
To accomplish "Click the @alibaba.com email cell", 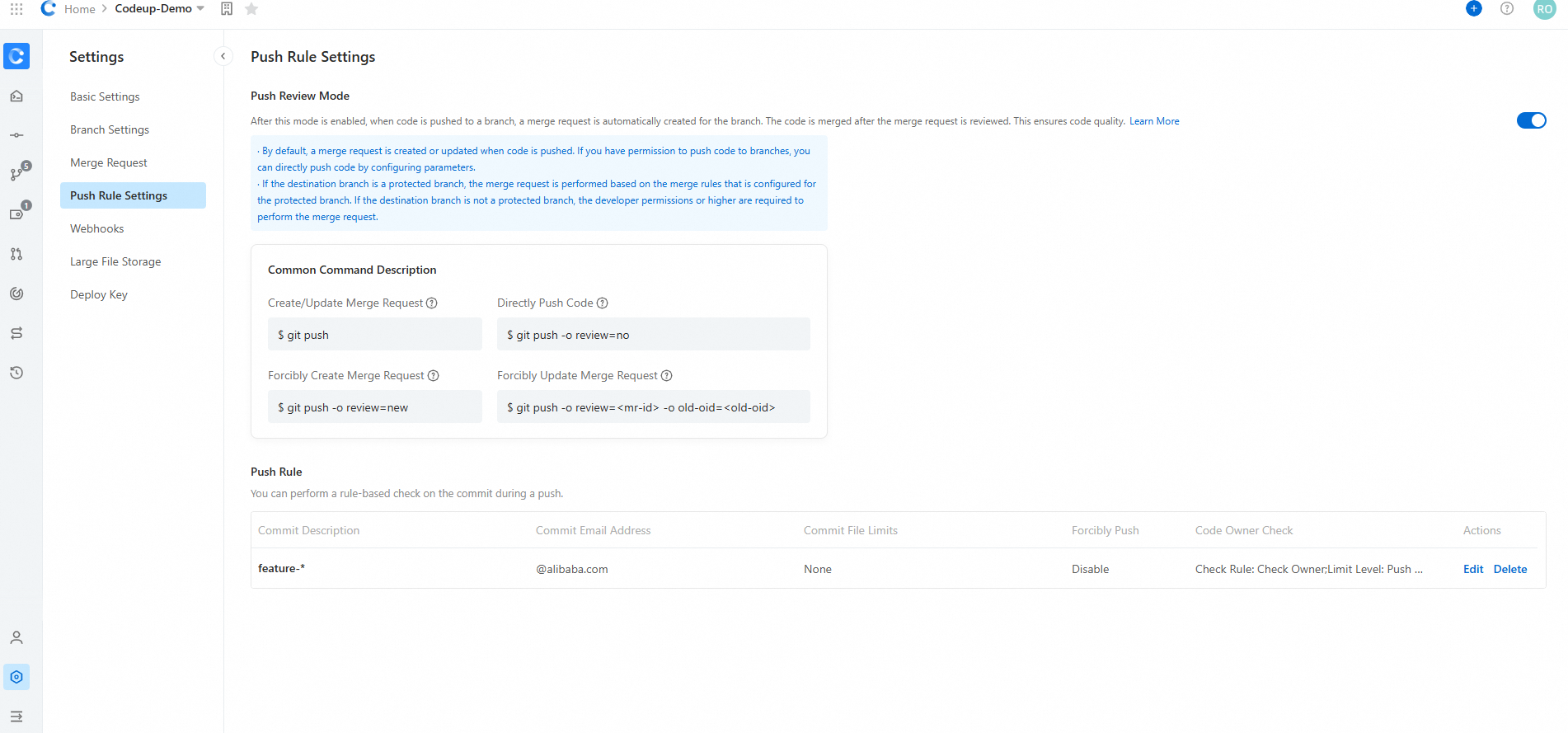I will click(572, 569).
